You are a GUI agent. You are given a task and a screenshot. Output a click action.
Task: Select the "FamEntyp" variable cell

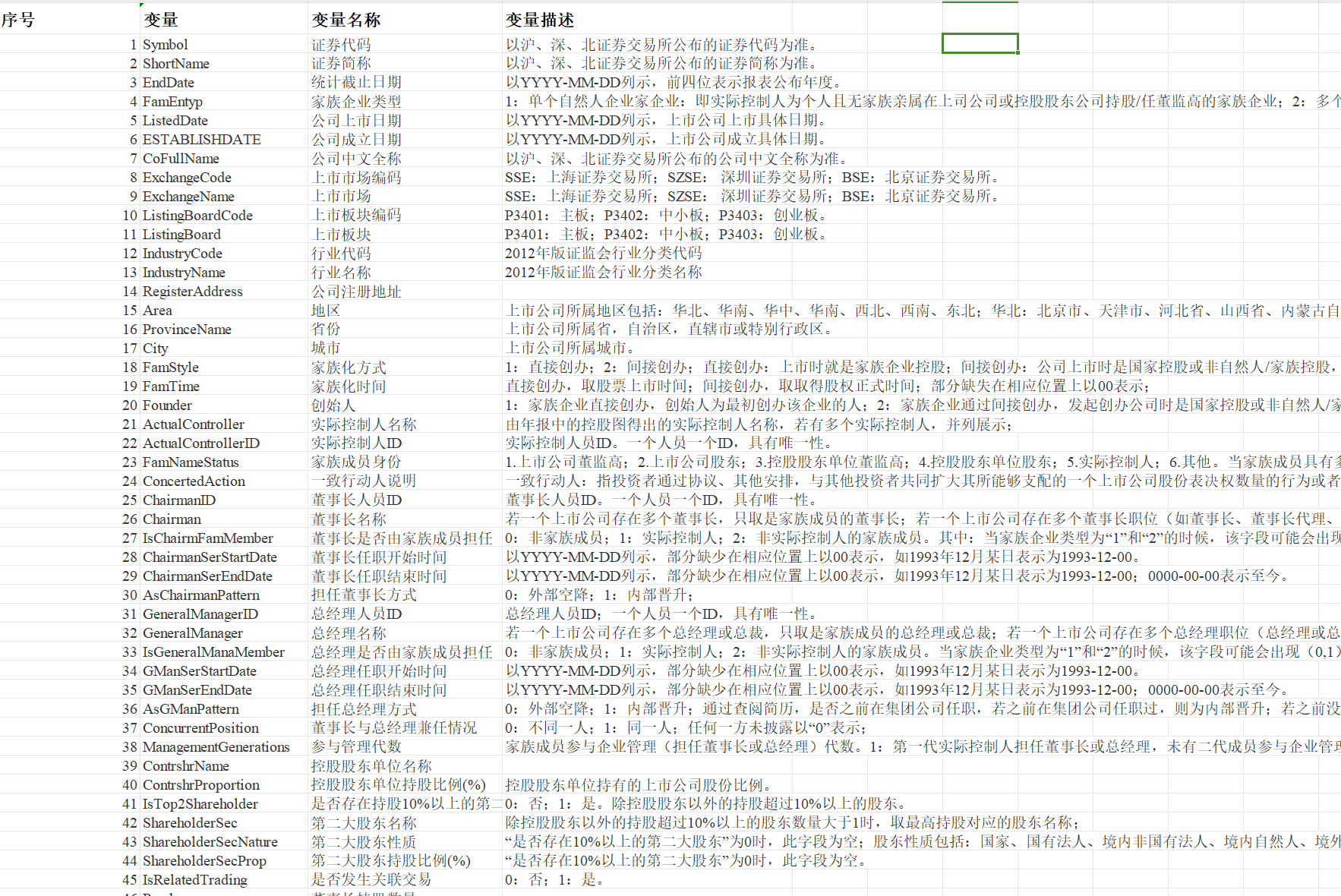pos(172,102)
